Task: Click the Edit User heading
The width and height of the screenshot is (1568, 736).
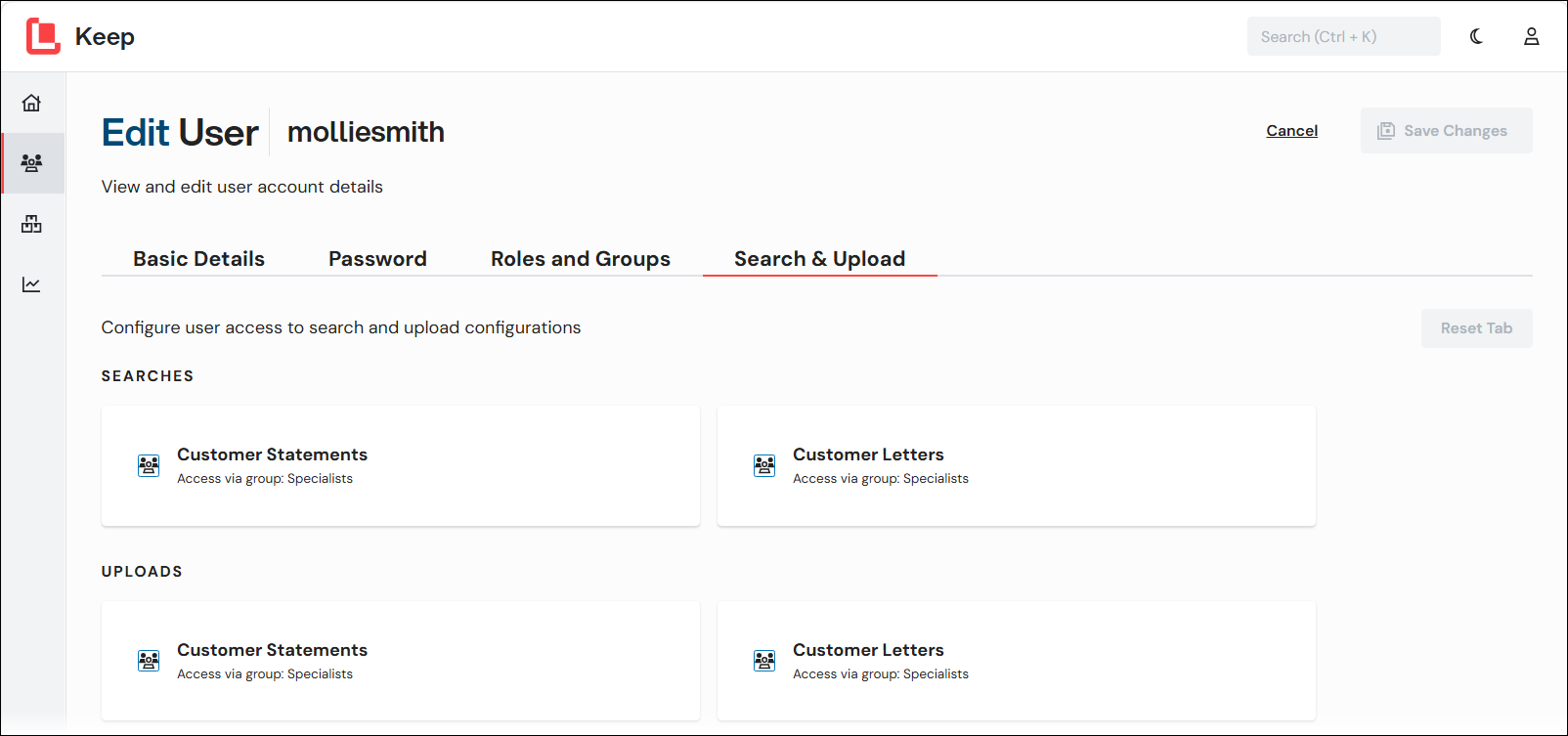Action: (180, 132)
